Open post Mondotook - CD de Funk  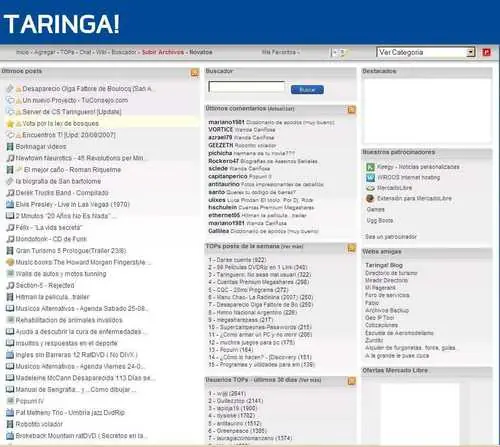(x=51, y=239)
